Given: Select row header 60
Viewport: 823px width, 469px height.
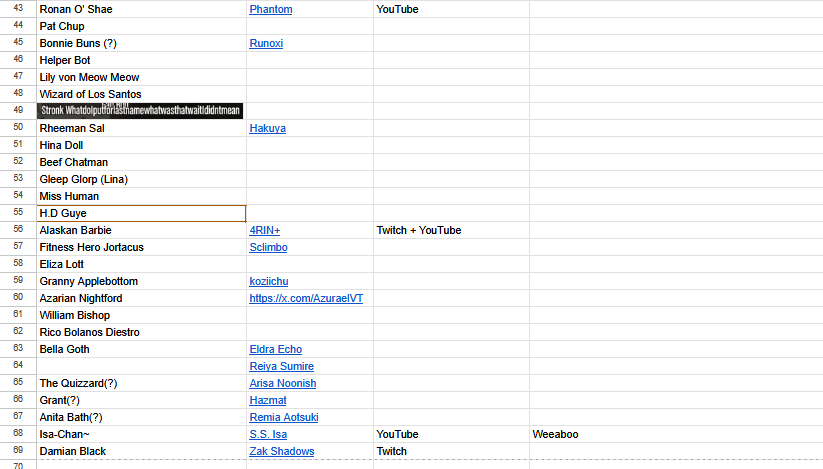Looking at the screenshot, I should coord(18,298).
